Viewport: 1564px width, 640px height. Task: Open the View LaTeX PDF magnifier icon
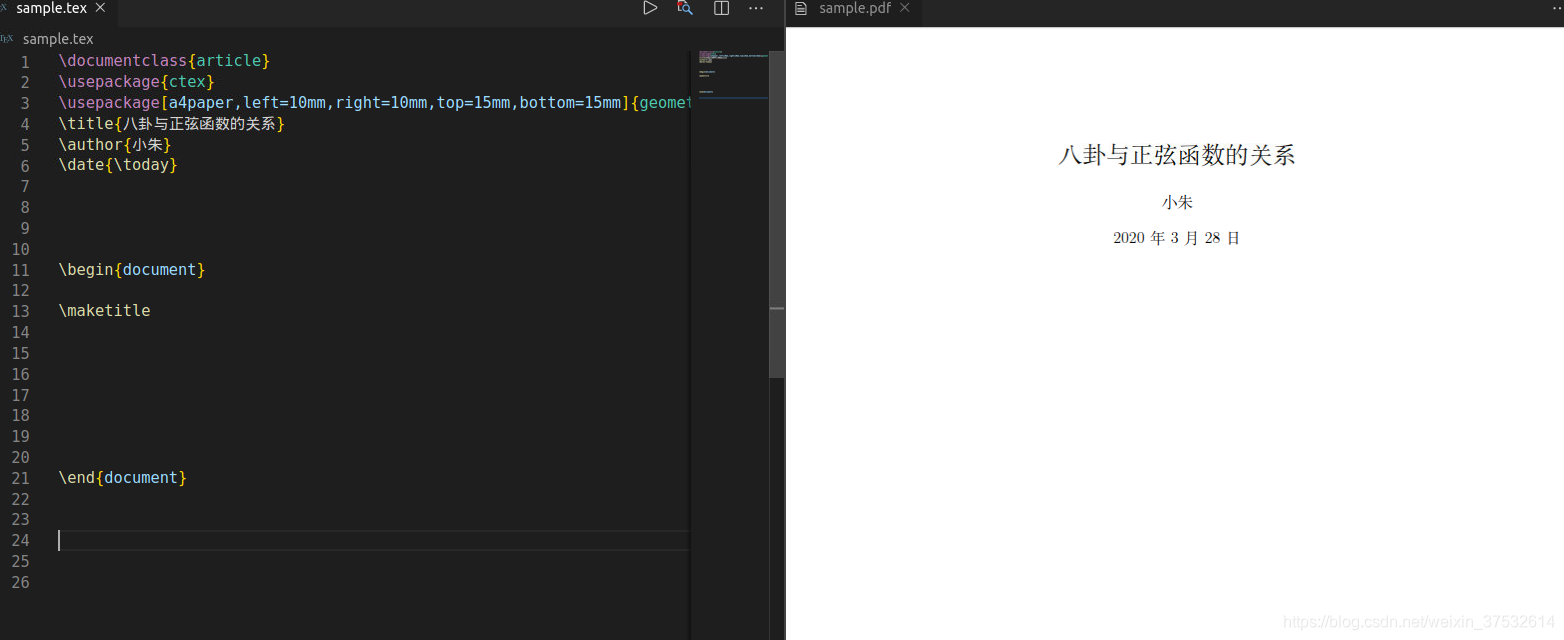[685, 8]
